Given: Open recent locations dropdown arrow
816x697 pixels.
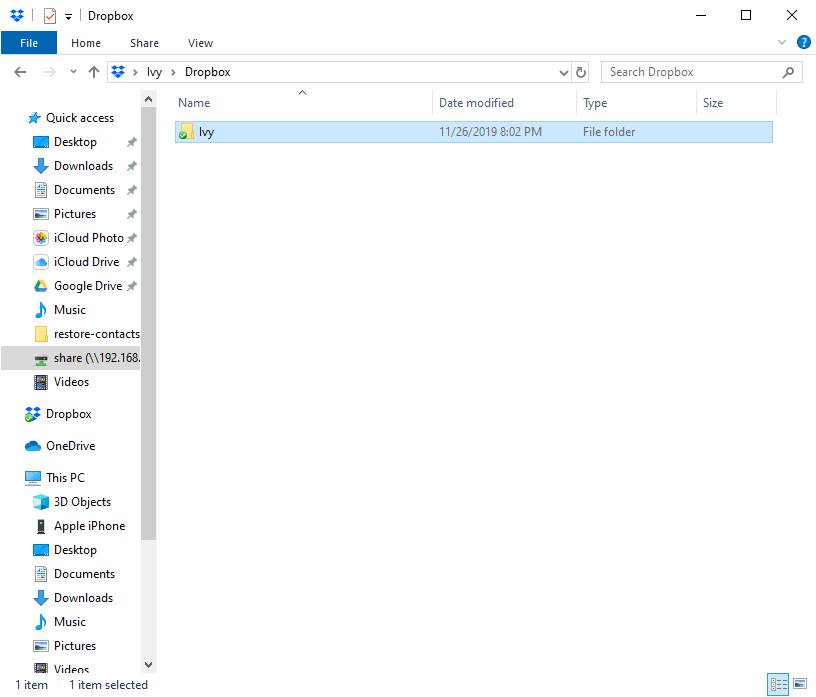Looking at the screenshot, I should click(73, 72).
